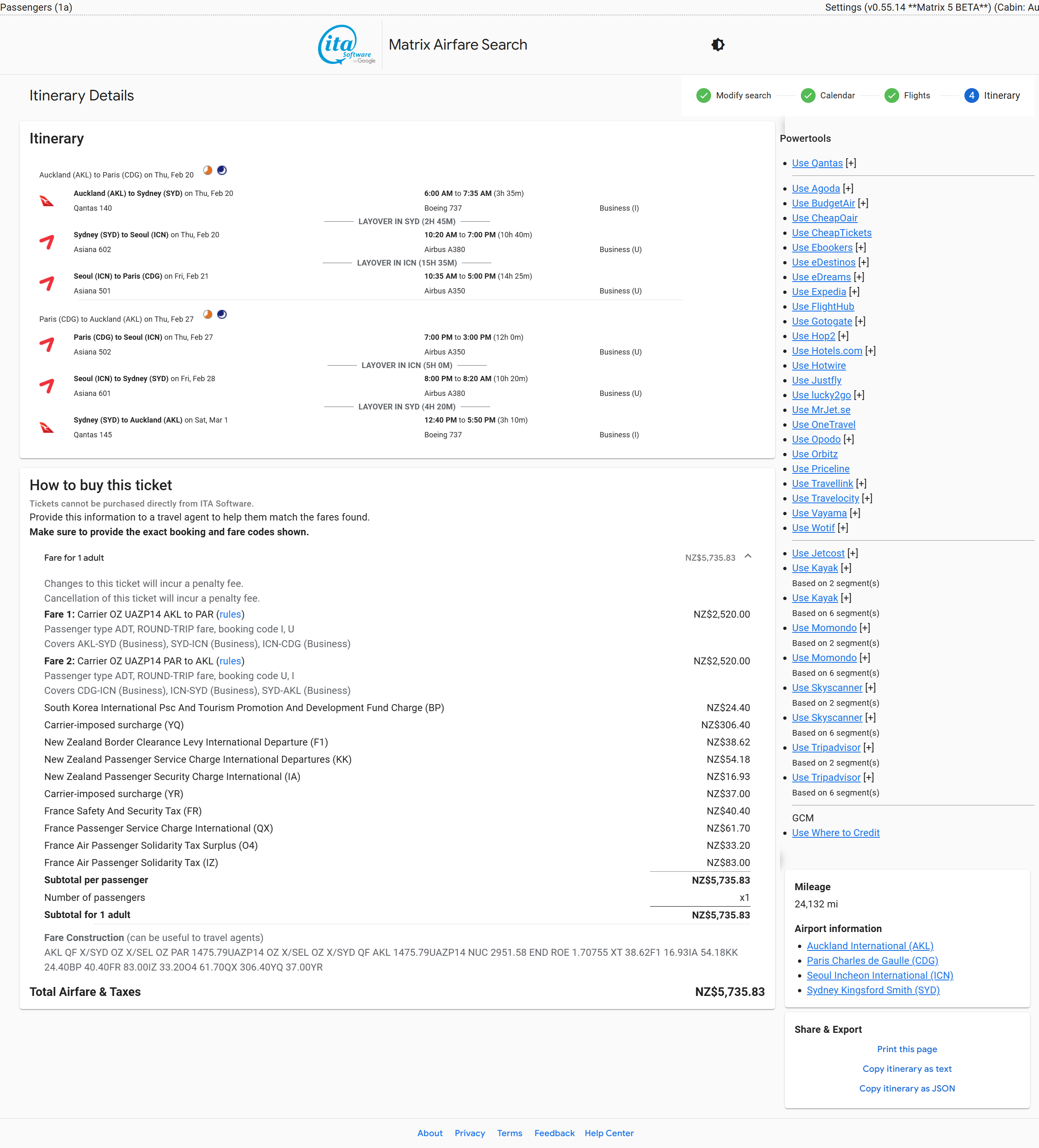Click the green check beside Modify search
1039x1148 pixels.
tap(703, 95)
